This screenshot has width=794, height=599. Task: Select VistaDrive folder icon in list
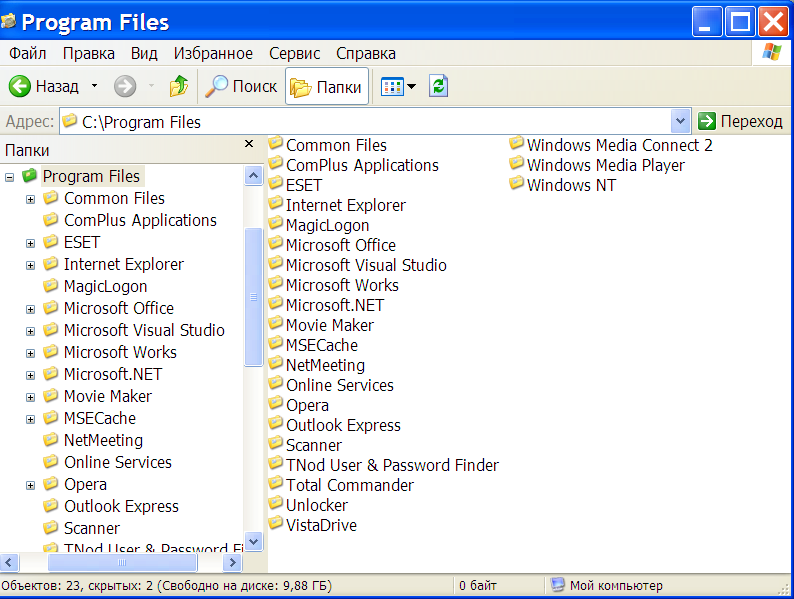(x=275, y=524)
